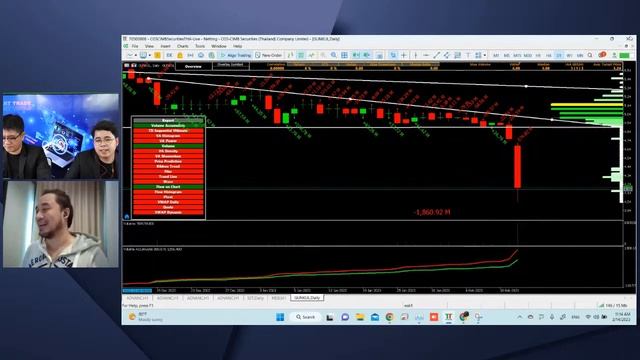Viewport: 640px width, 360px height.
Task: Click the Overlay Symbol button
Action: point(230,65)
